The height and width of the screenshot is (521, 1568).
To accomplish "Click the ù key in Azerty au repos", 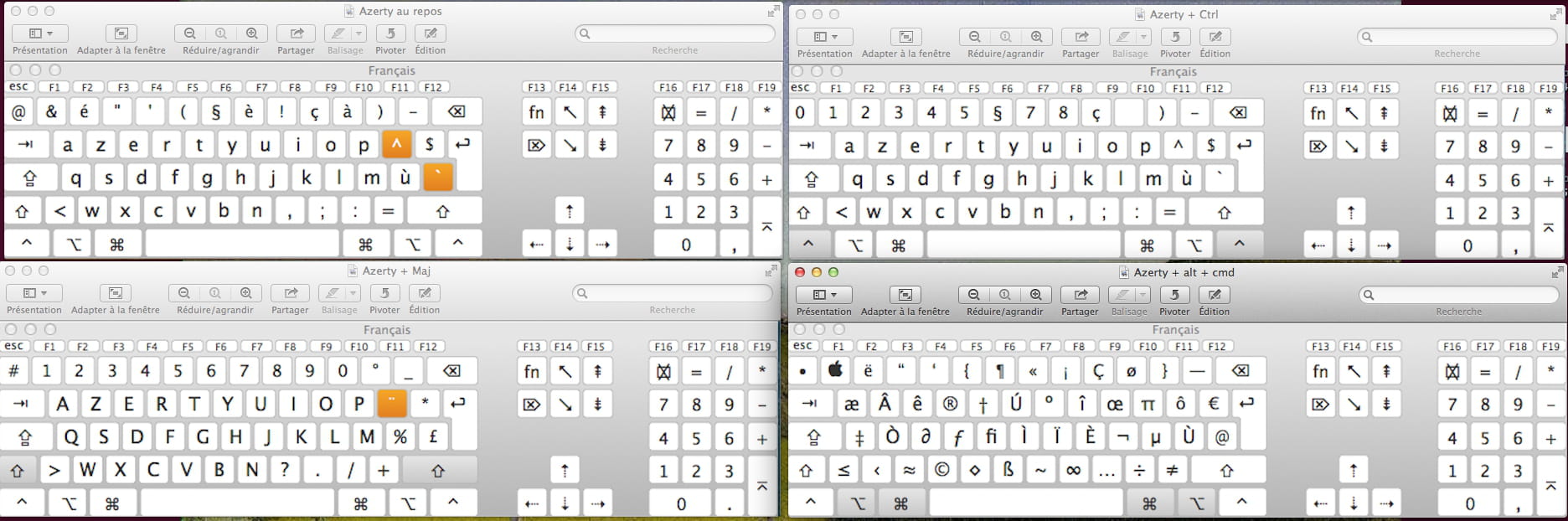I will 405,177.
